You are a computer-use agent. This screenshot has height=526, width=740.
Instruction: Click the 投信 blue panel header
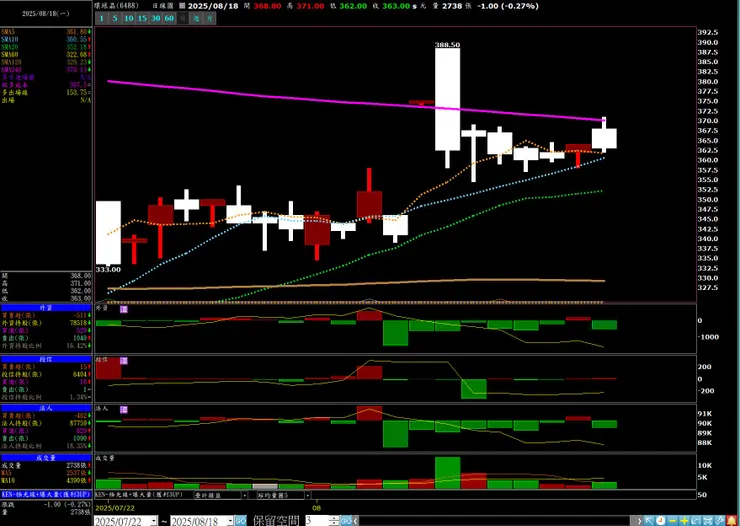[46, 359]
